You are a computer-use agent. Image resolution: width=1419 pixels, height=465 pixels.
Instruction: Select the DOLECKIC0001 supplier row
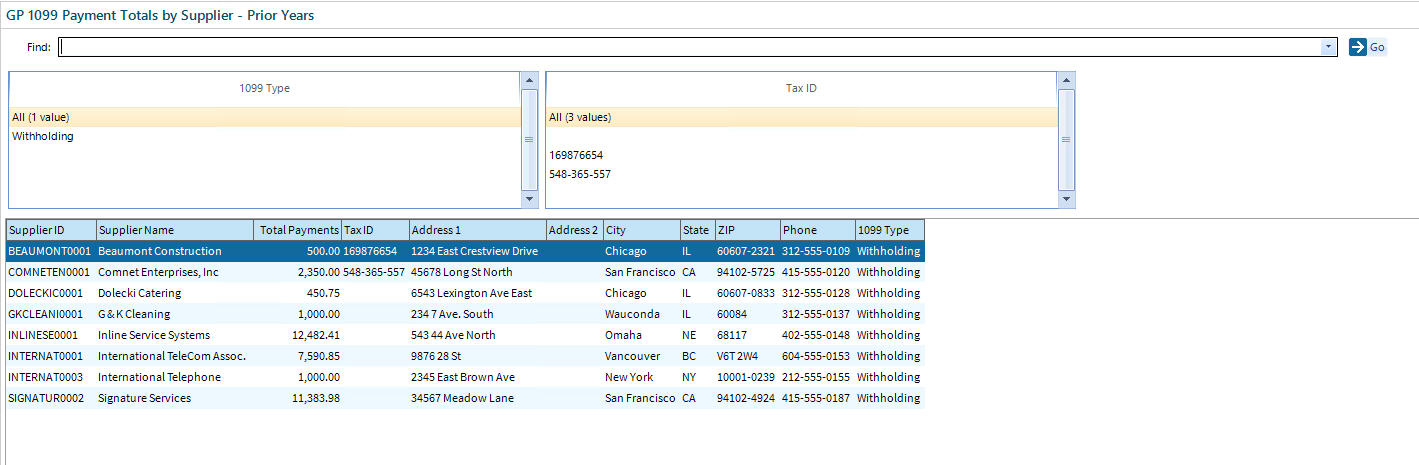click(465, 293)
